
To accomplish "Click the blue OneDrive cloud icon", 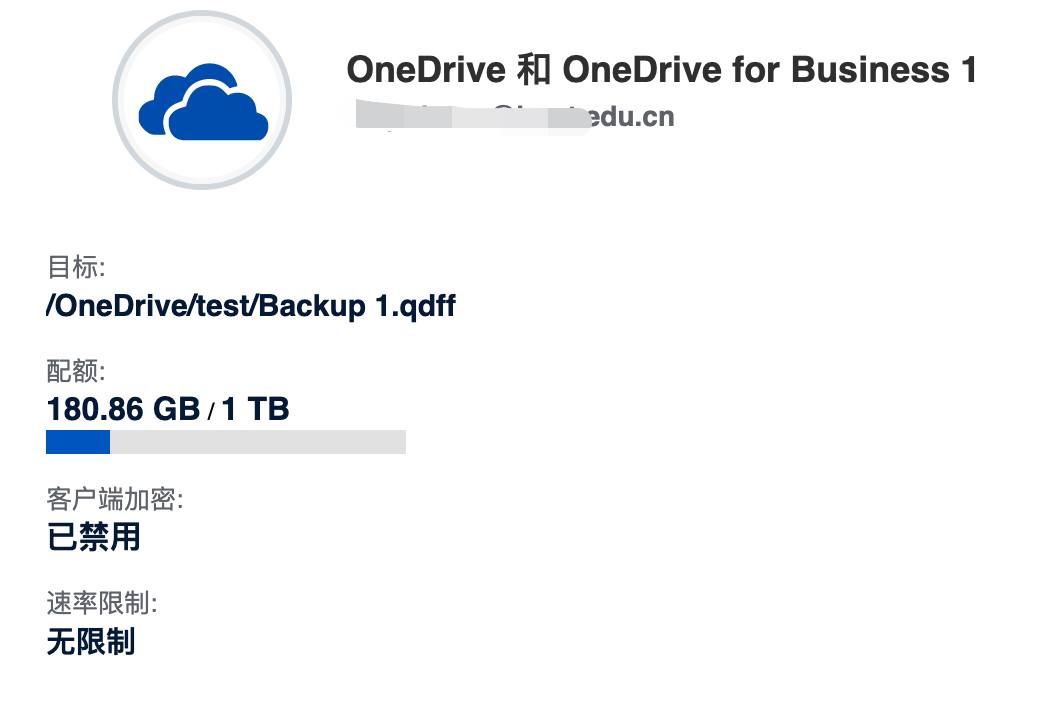I will pos(203,102).
